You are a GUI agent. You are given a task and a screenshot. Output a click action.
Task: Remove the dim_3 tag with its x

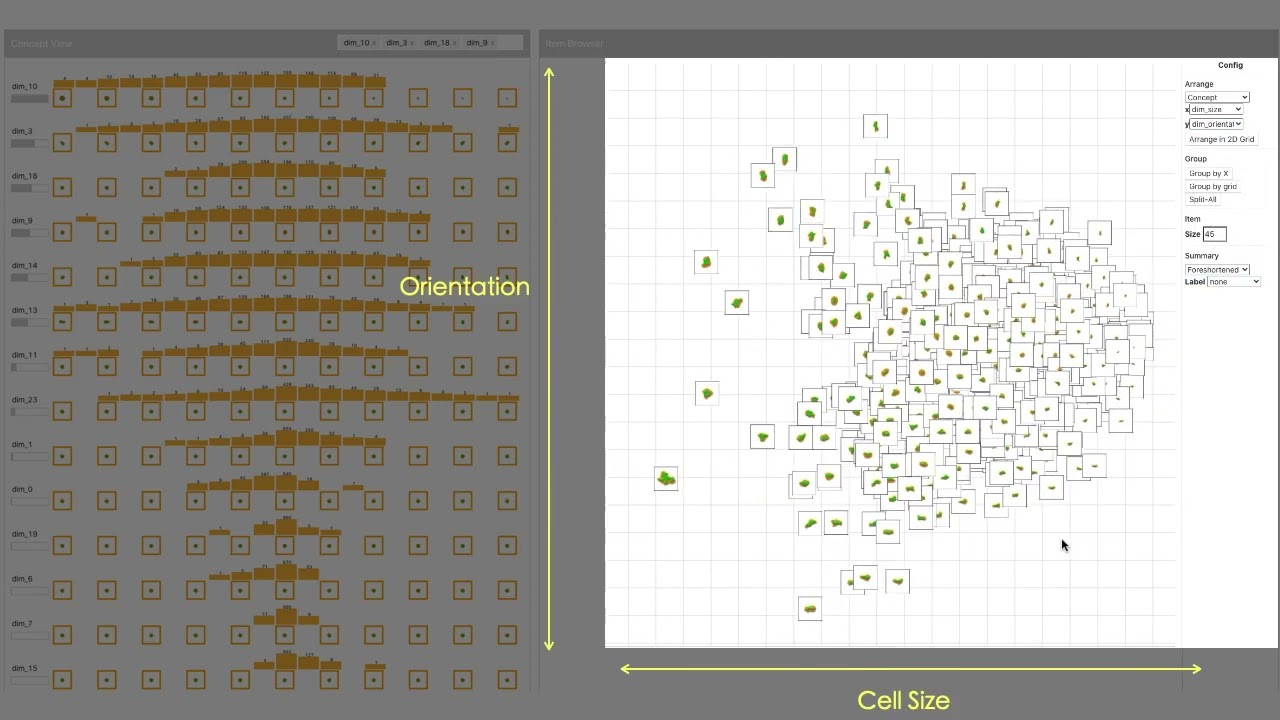pos(411,43)
